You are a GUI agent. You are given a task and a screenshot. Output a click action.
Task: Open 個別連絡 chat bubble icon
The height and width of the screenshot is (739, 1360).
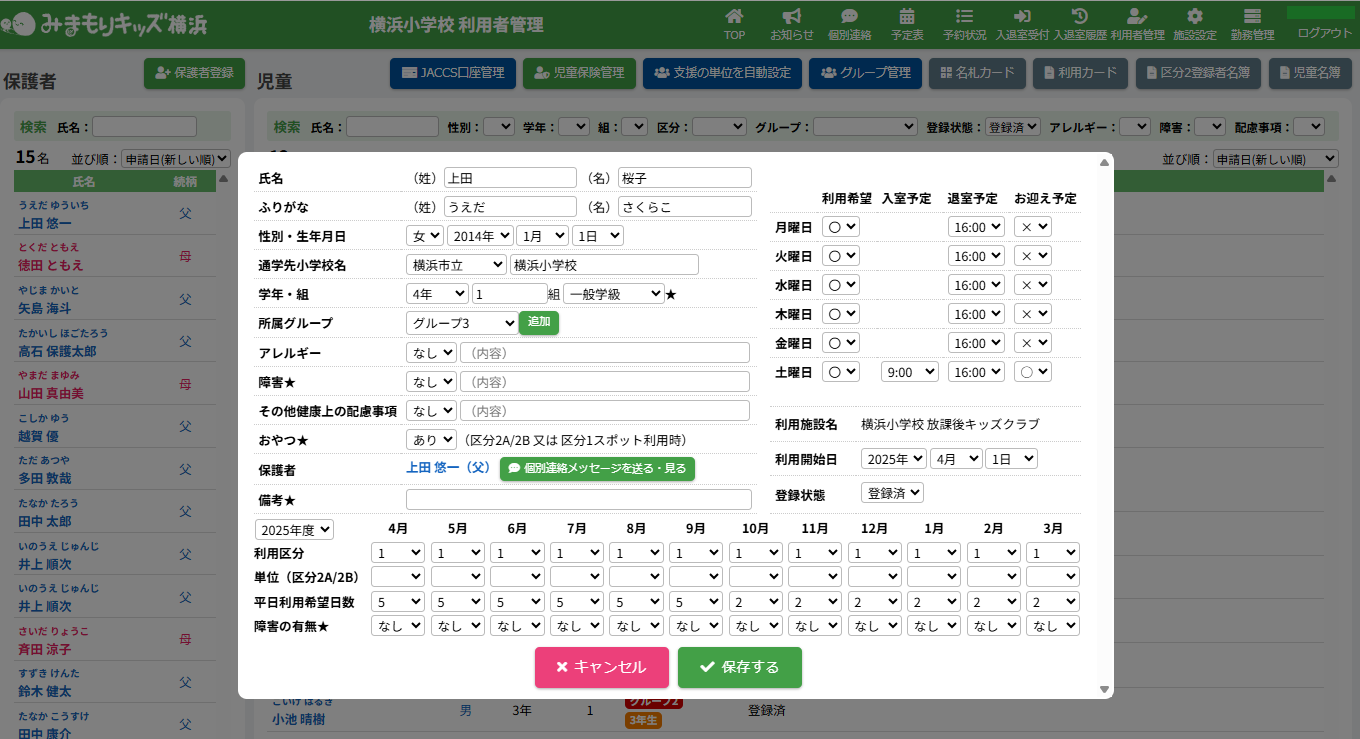[x=849, y=17]
